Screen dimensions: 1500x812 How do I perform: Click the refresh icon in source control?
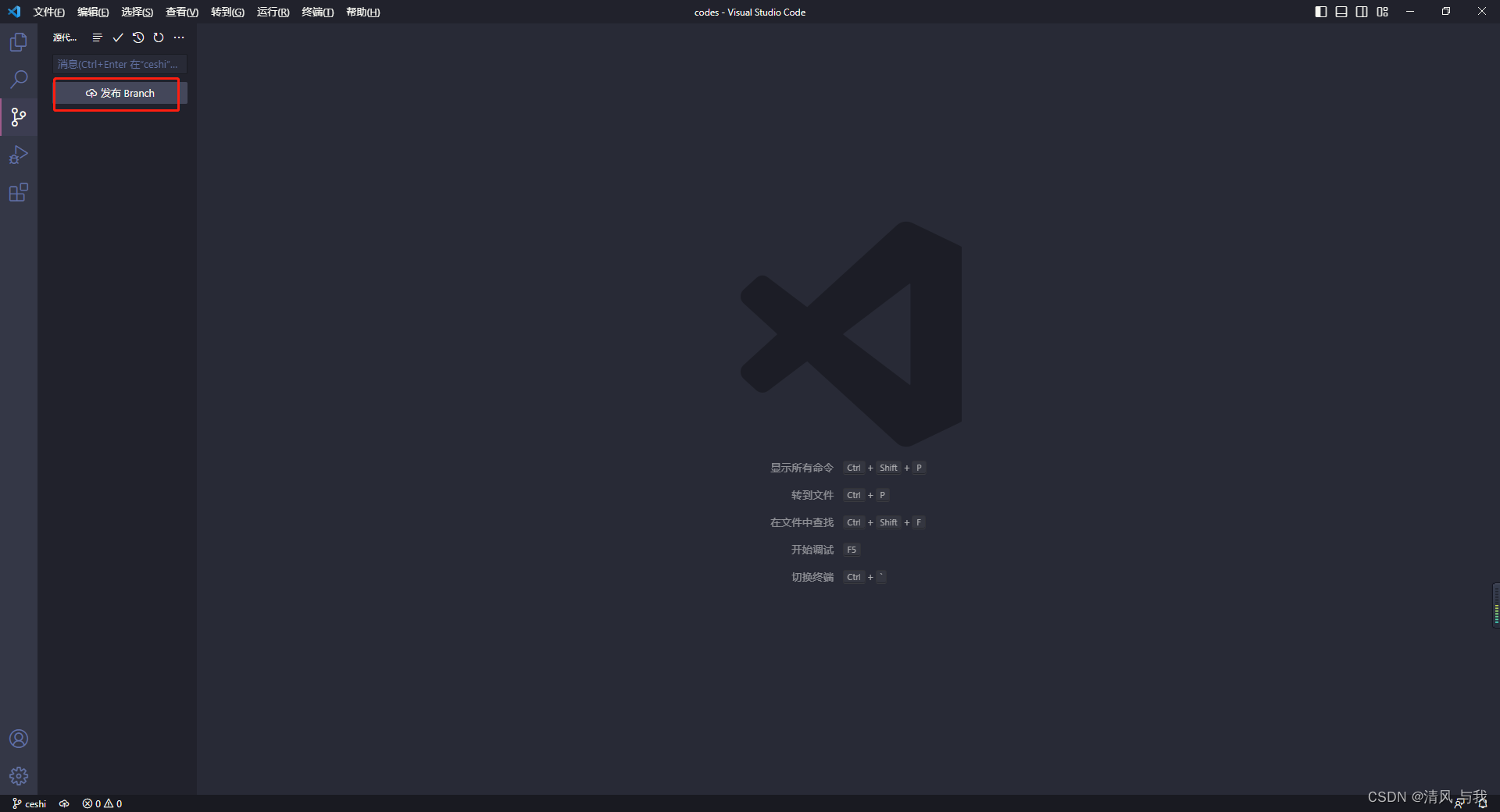[159, 37]
